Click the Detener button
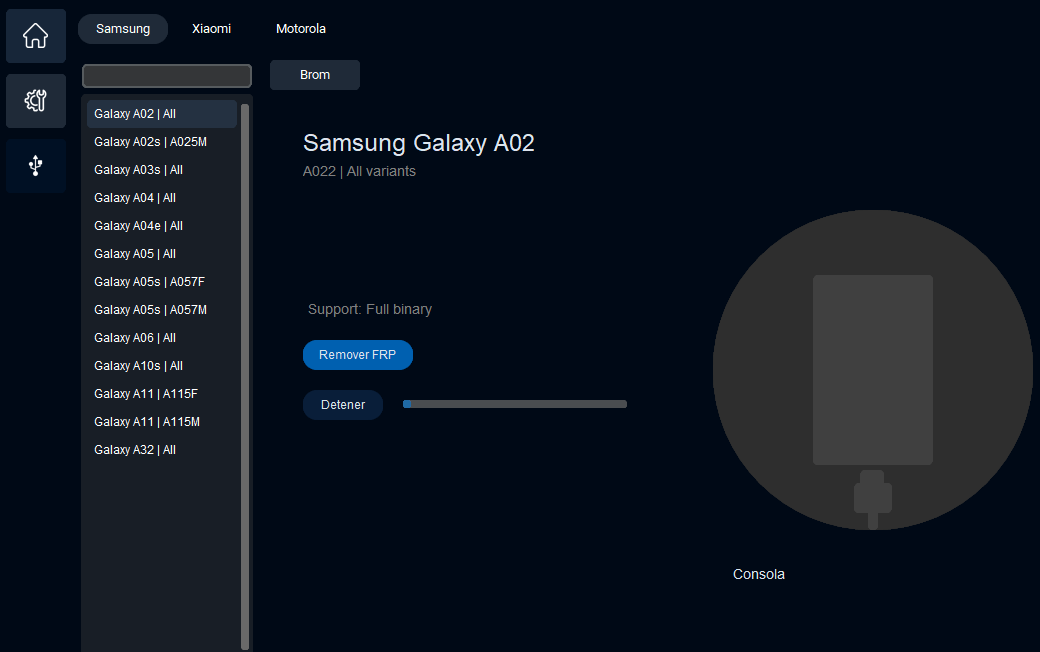Image resolution: width=1040 pixels, height=652 pixels. coord(343,405)
